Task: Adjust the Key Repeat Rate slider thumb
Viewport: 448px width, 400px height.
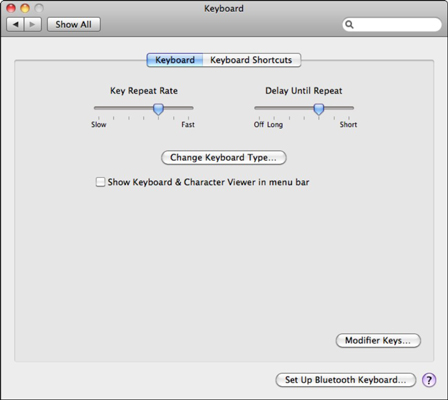Action: (158, 109)
